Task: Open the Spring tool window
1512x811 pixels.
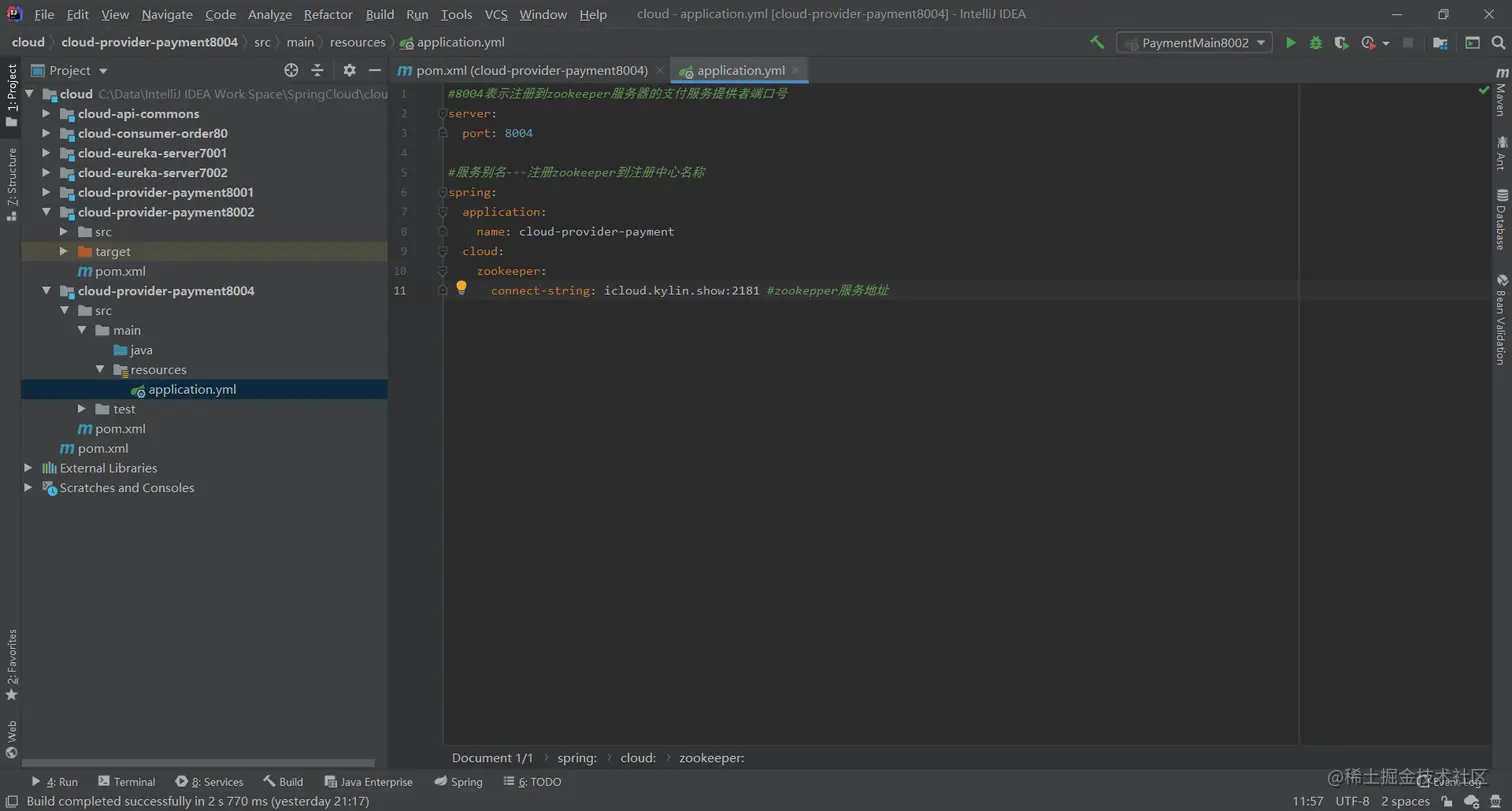Action: (x=459, y=782)
